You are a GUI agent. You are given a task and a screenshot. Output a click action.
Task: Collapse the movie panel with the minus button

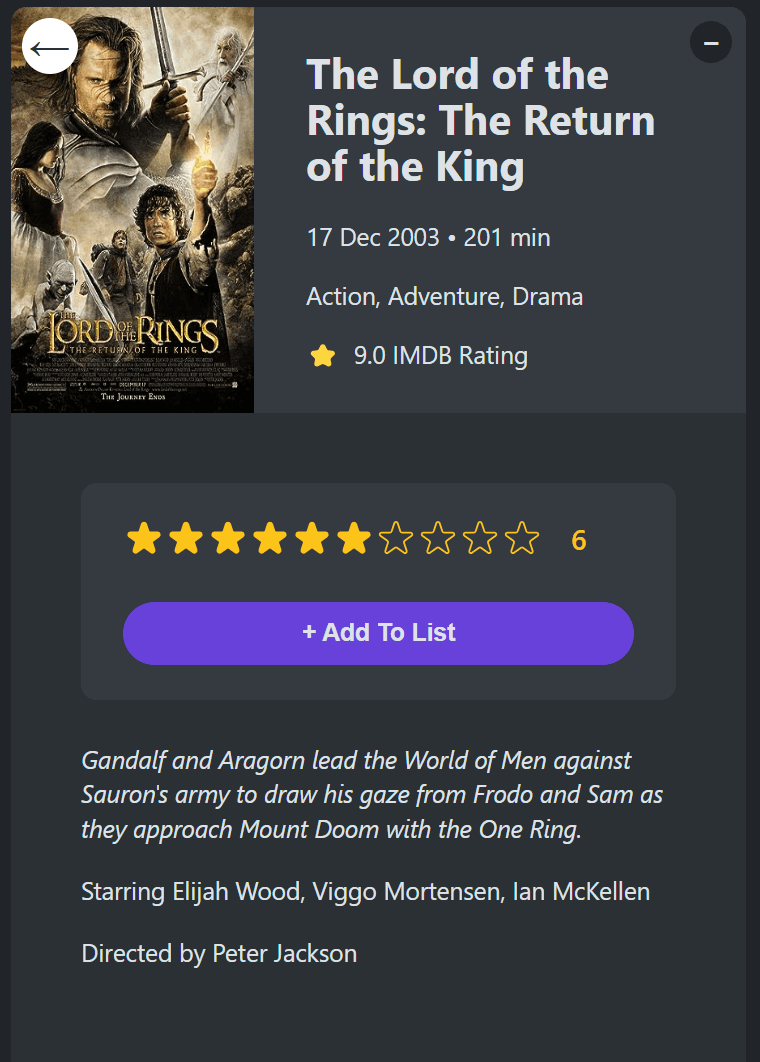[x=711, y=43]
